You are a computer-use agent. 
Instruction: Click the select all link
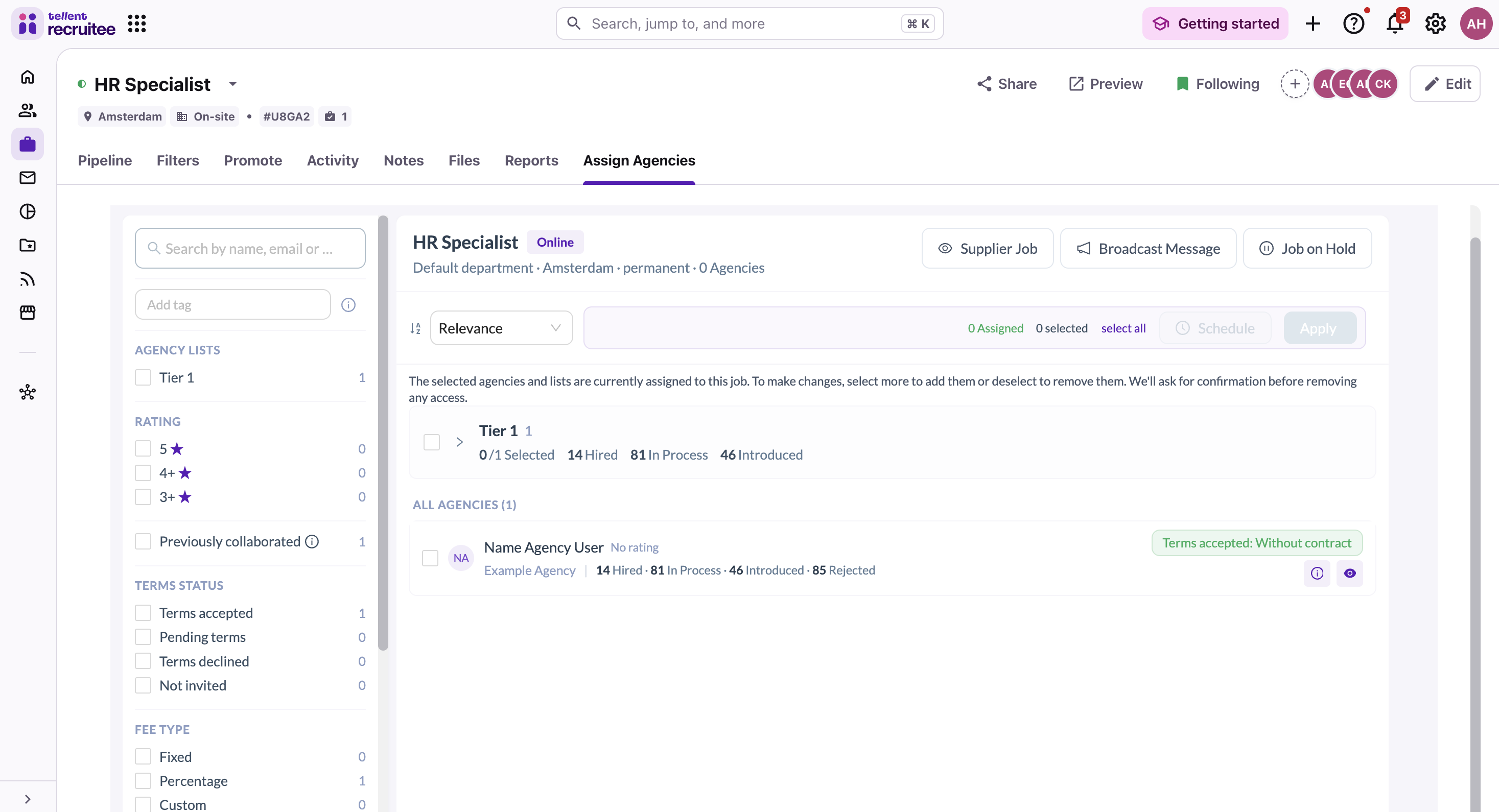pos(1123,328)
